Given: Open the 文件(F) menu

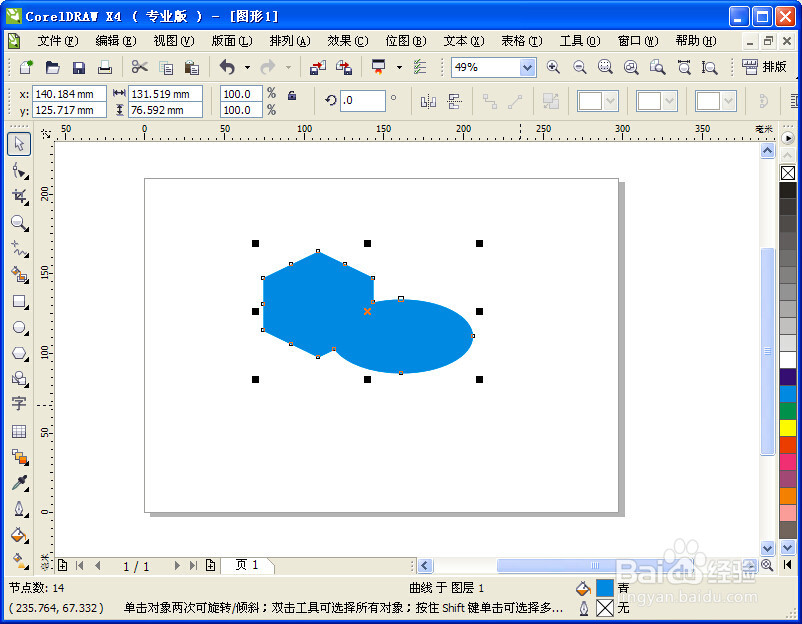Looking at the screenshot, I should click(x=57, y=41).
